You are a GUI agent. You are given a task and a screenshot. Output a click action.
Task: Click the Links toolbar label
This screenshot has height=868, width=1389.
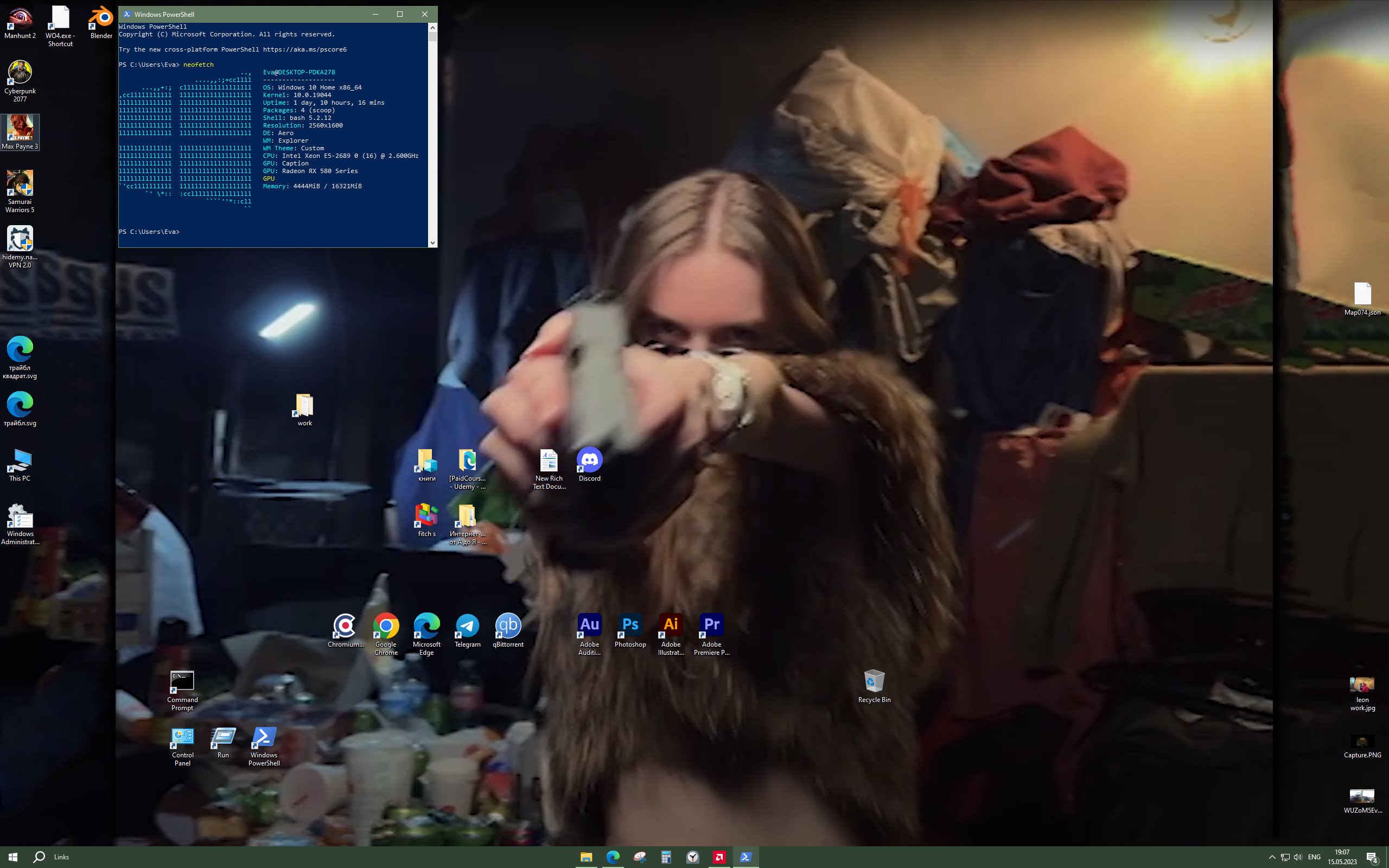point(61,857)
